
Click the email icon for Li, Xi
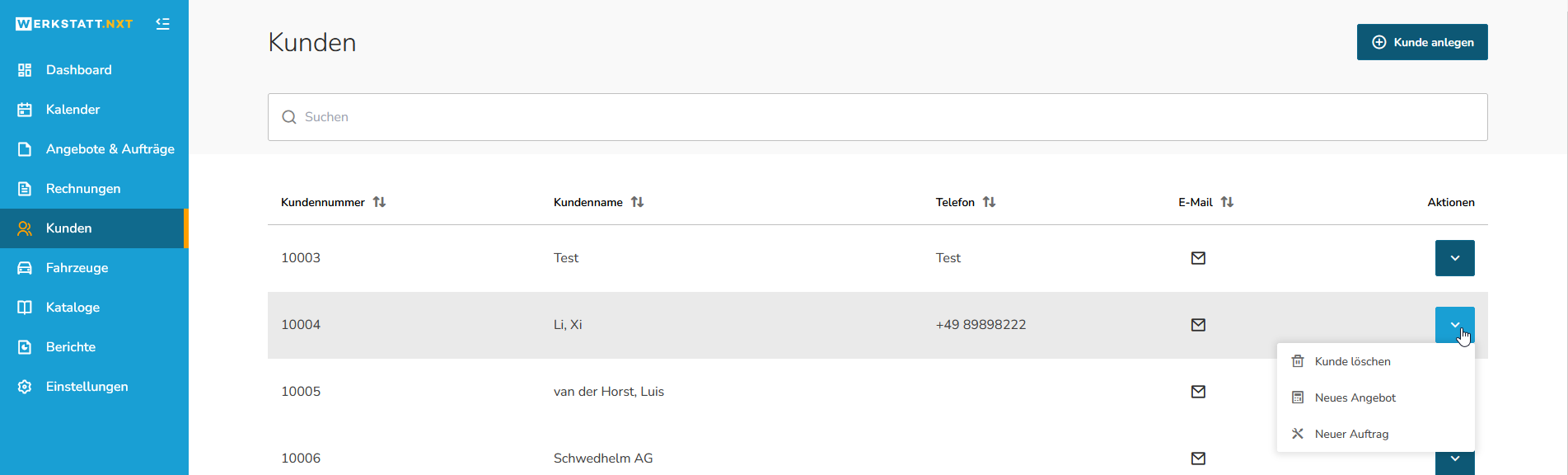[x=1198, y=325]
